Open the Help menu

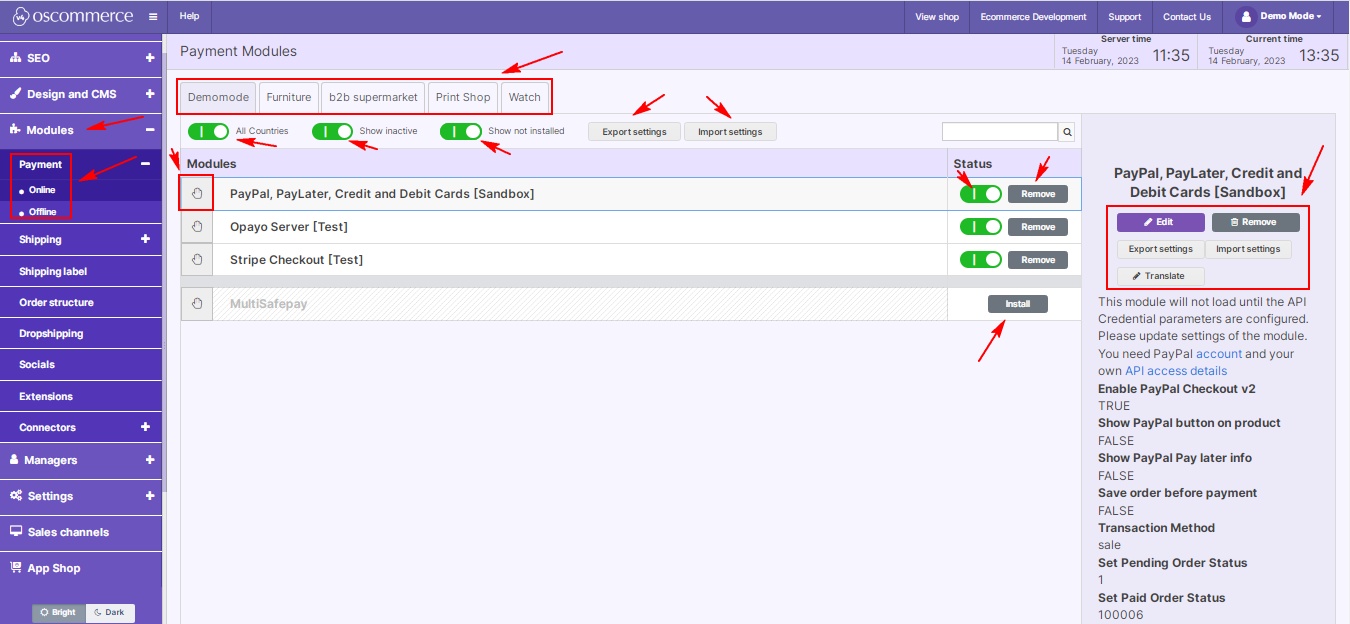point(189,17)
